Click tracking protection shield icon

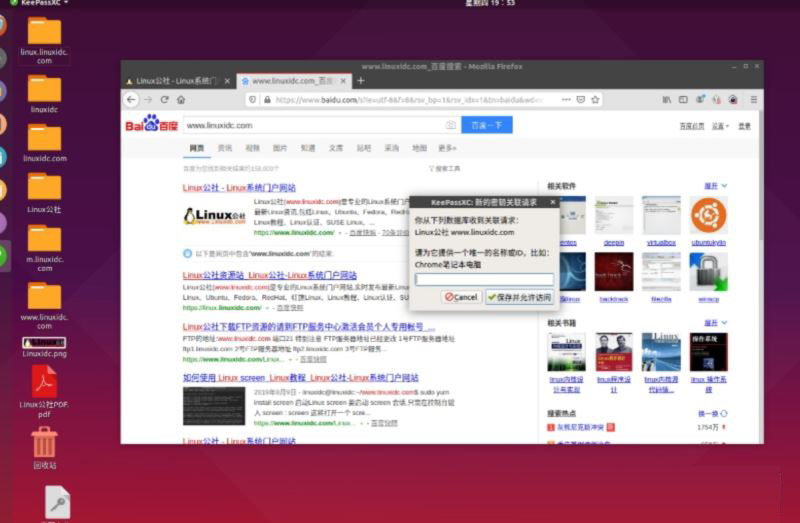(x=253, y=99)
